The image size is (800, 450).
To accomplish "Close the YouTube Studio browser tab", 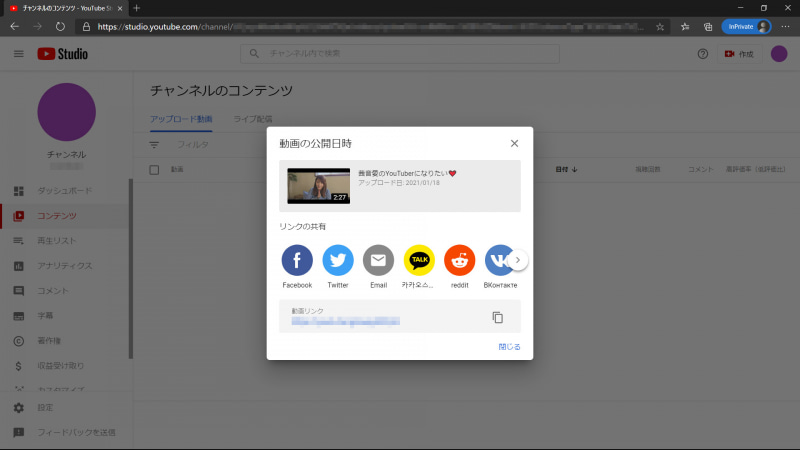I will [x=120, y=8].
